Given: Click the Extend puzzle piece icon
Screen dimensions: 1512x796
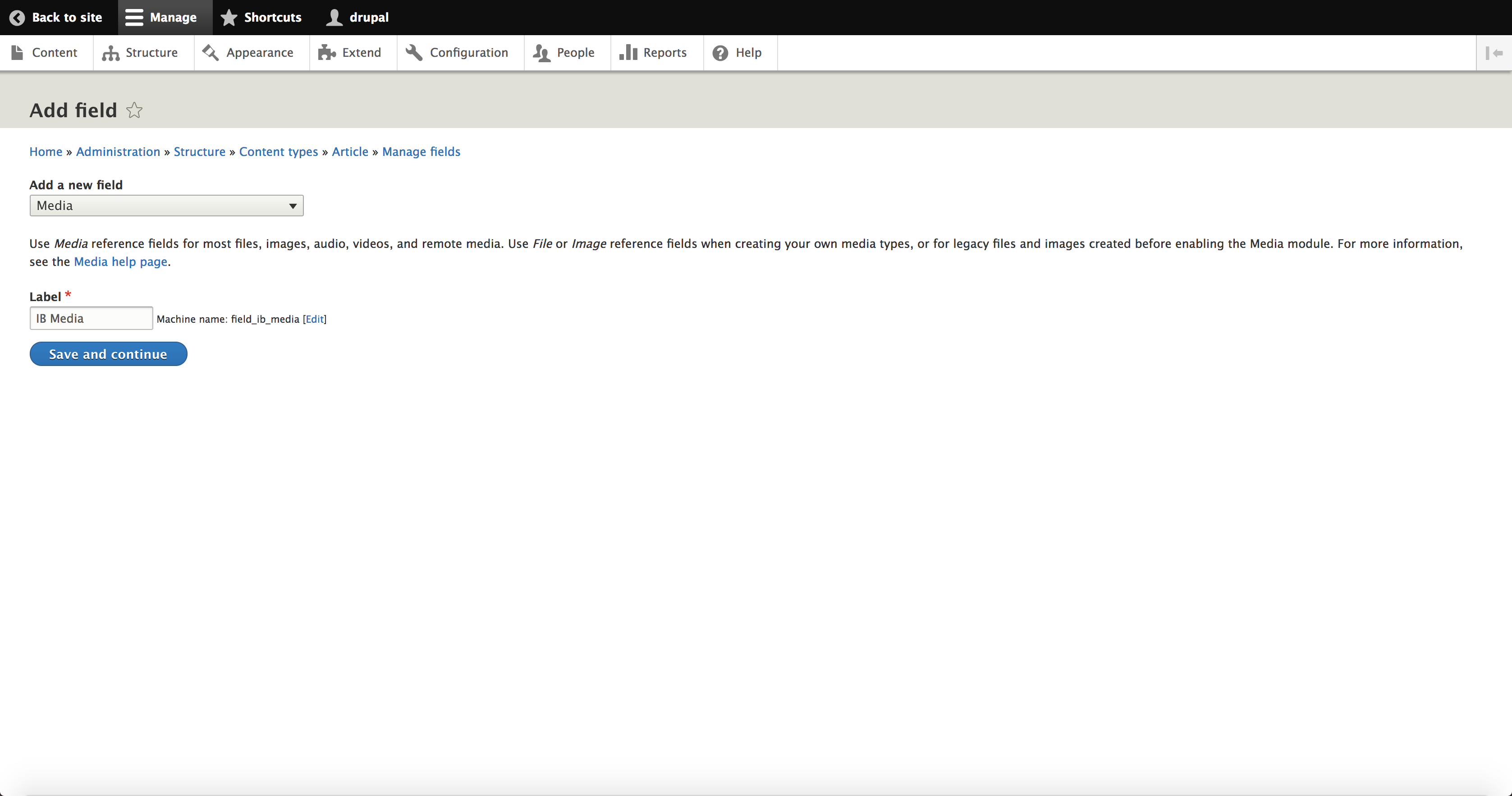Looking at the screenshot, I should (326, 53).
